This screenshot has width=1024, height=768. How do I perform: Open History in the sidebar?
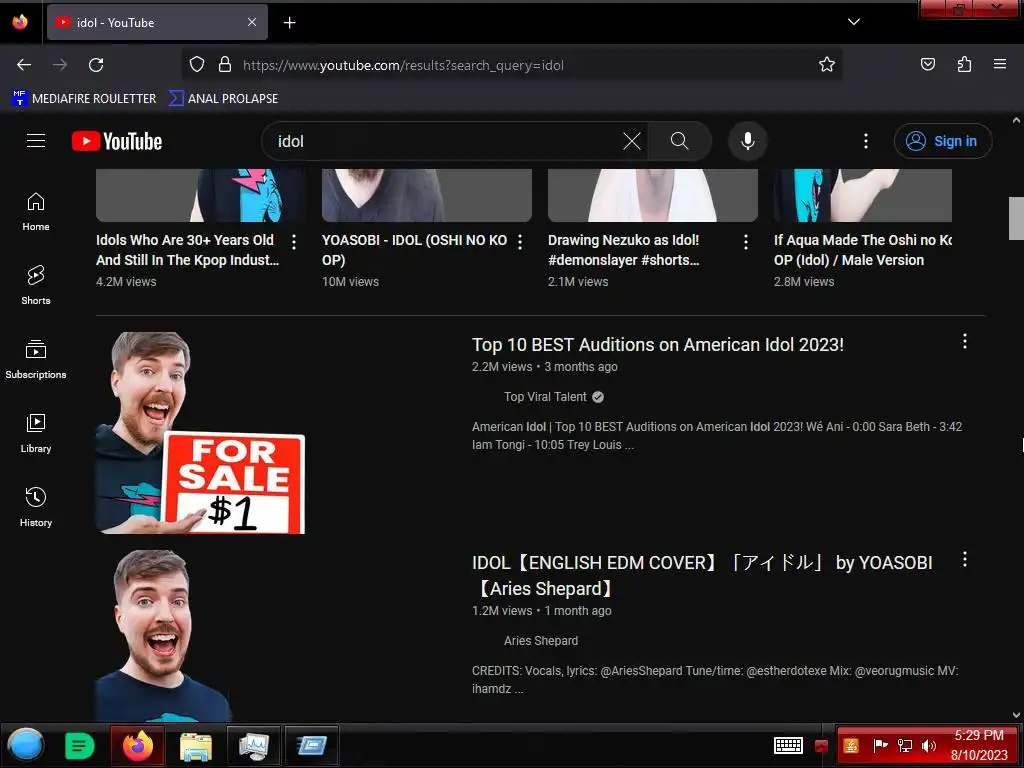(36, 507)
